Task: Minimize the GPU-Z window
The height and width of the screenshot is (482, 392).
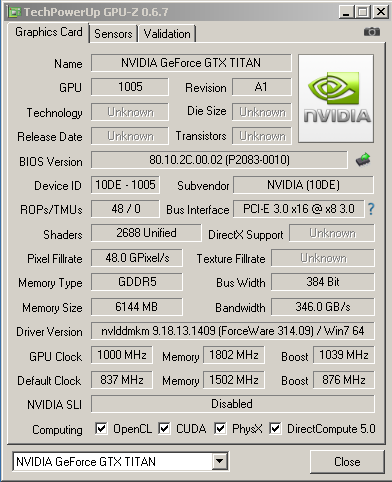Action: pyautogui.click(x=347, y=12)
